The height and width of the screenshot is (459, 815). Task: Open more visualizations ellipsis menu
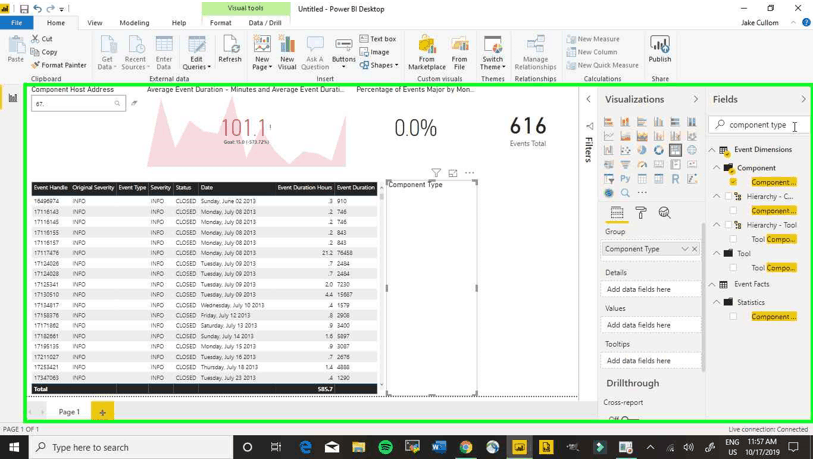[x=642, y=193]
